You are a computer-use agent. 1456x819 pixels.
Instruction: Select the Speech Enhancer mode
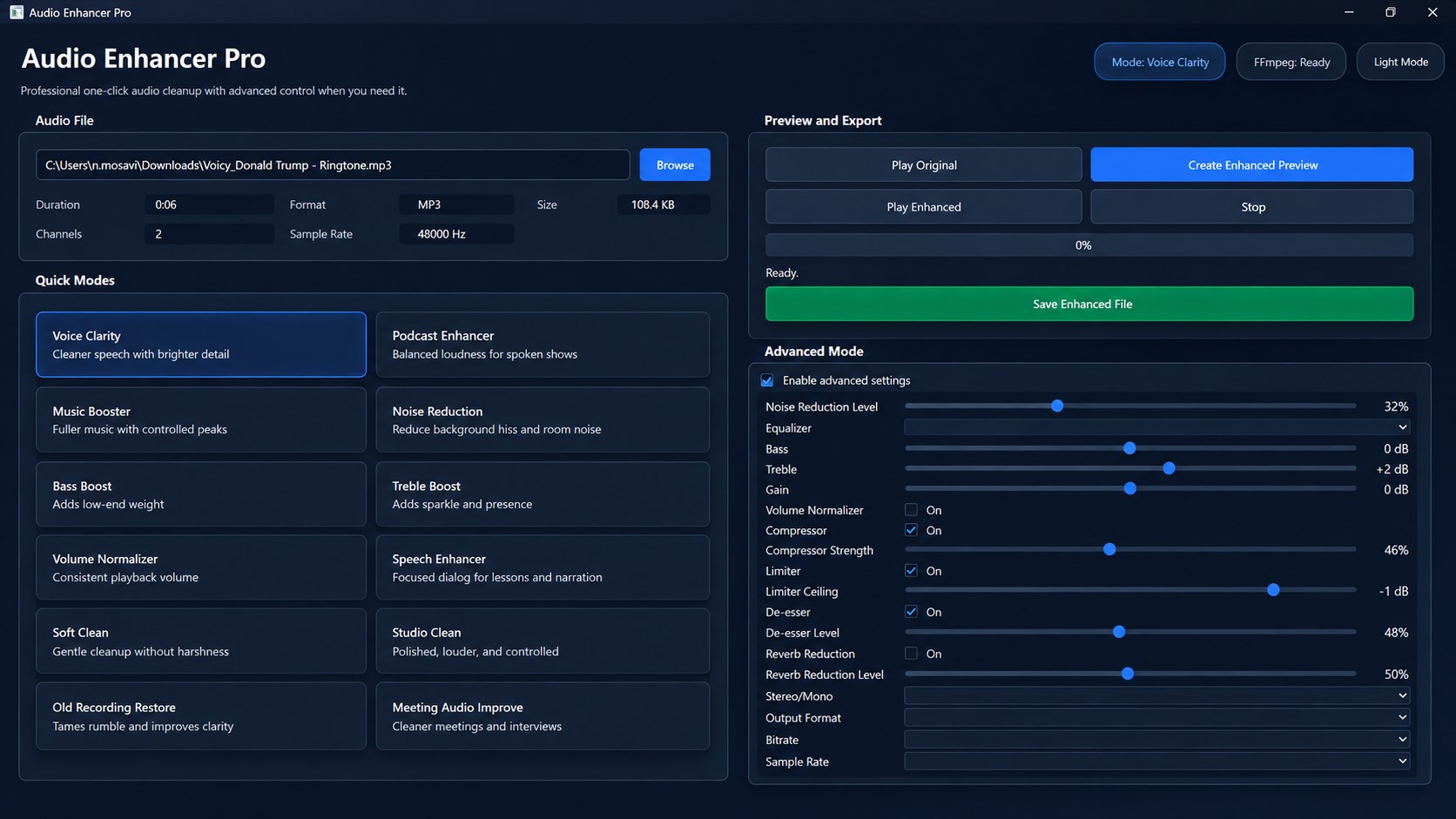click(x=543, y=567)
